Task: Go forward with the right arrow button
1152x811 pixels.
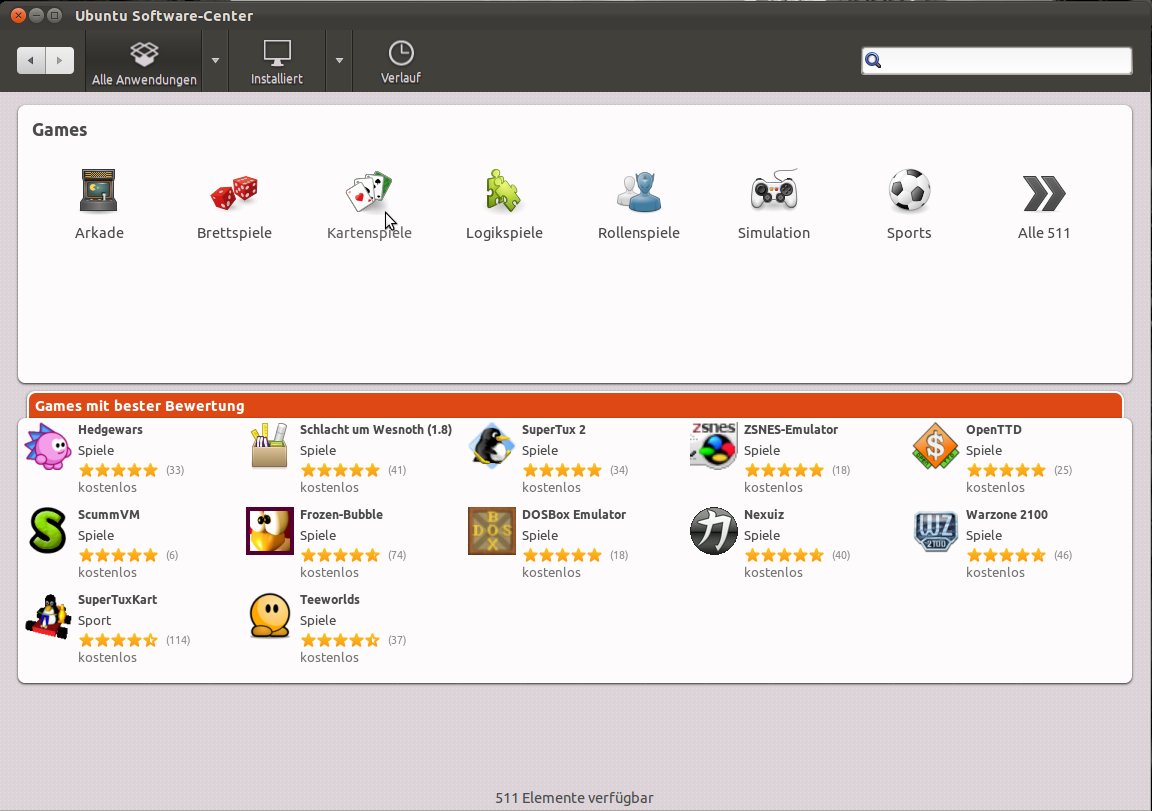Action: point(60,60)
